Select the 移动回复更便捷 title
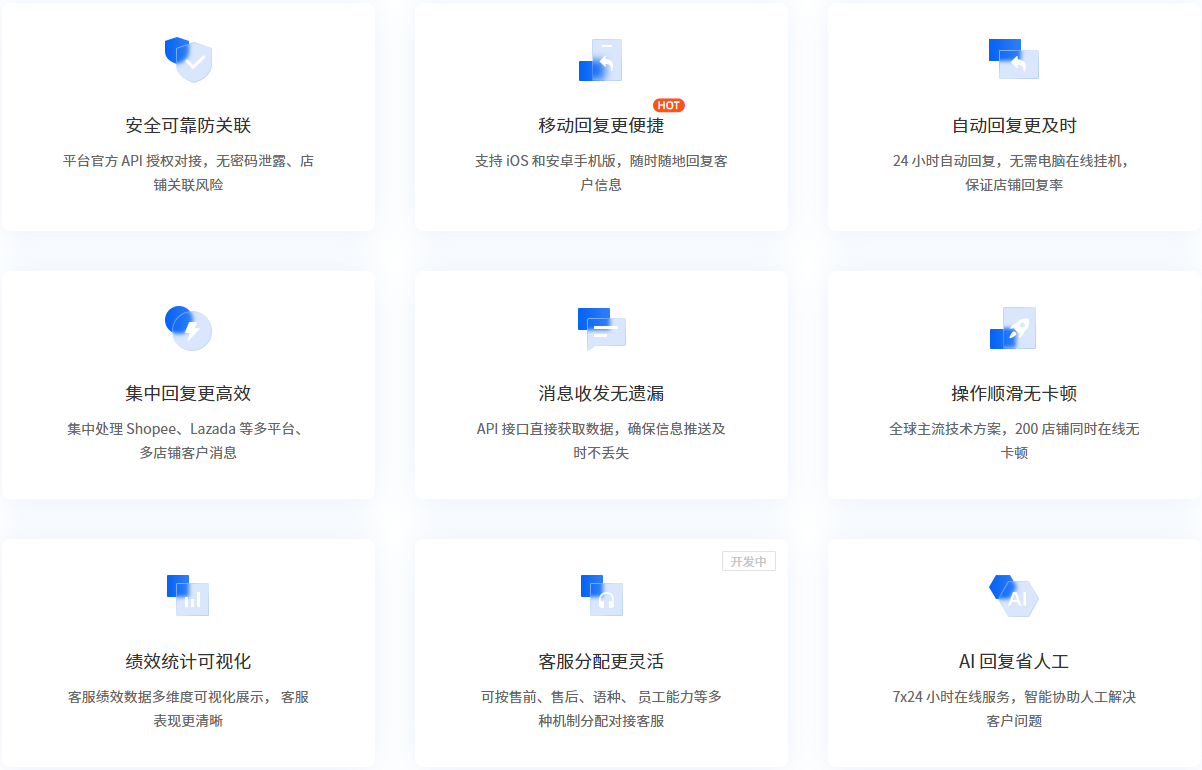The image size is (1202, 770). [x=601, y=126]
